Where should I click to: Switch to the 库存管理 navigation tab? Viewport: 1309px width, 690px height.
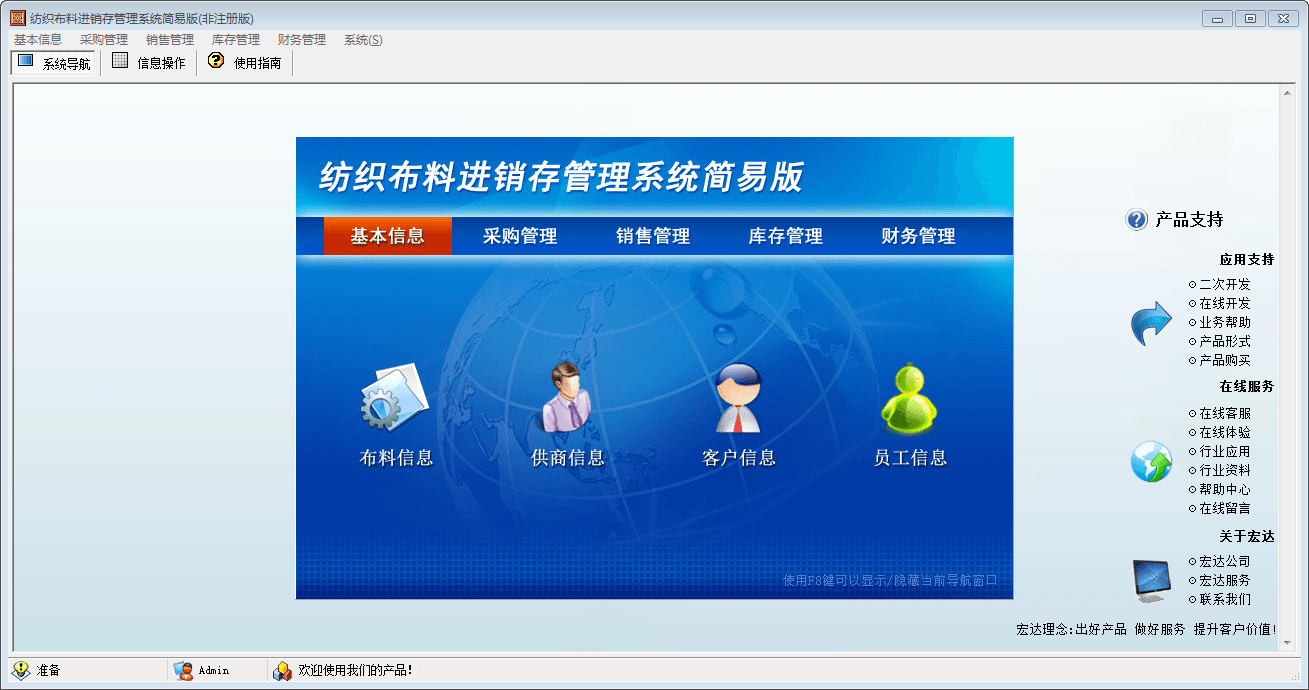786,236
